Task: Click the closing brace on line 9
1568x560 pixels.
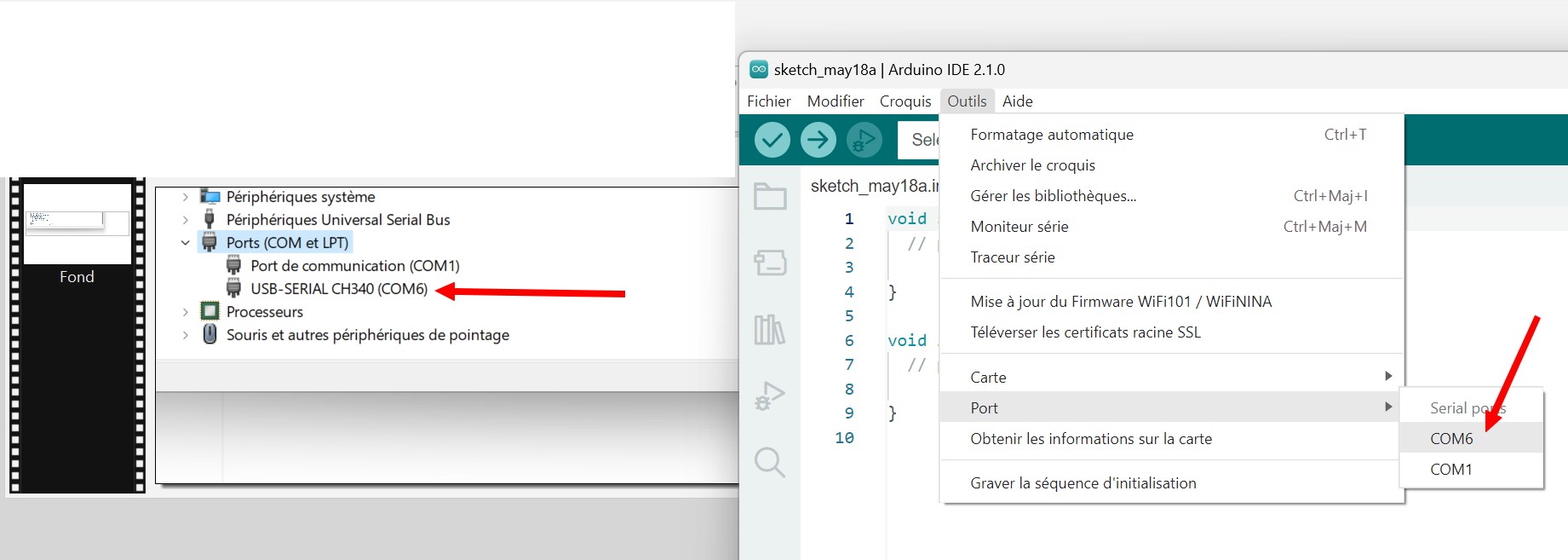Action: pyautogui.click(x=893, y=413)
